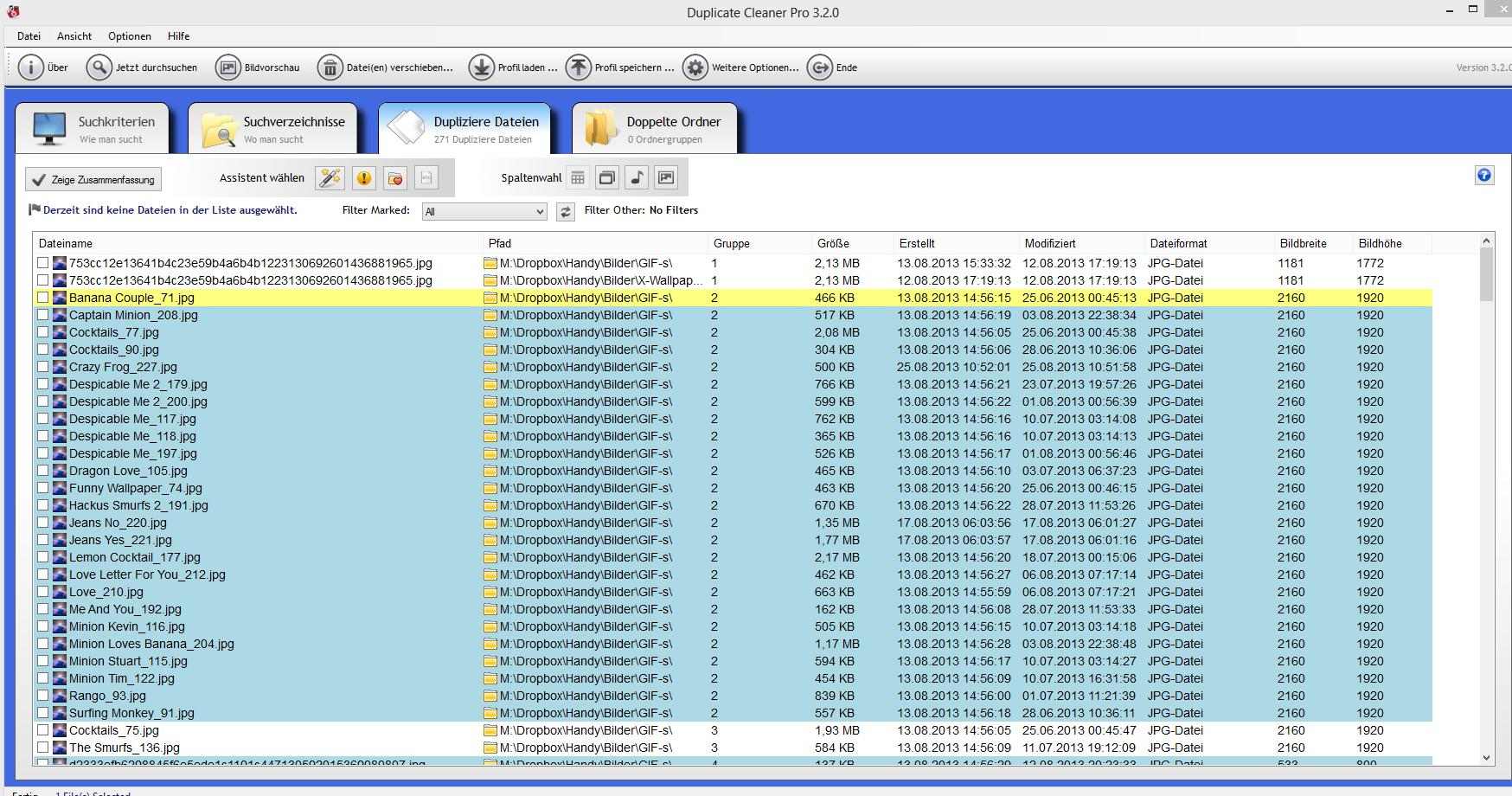Expand the Filter Marked dropdown
Screen dimensions: 1512x796
(x=540, y=212)
